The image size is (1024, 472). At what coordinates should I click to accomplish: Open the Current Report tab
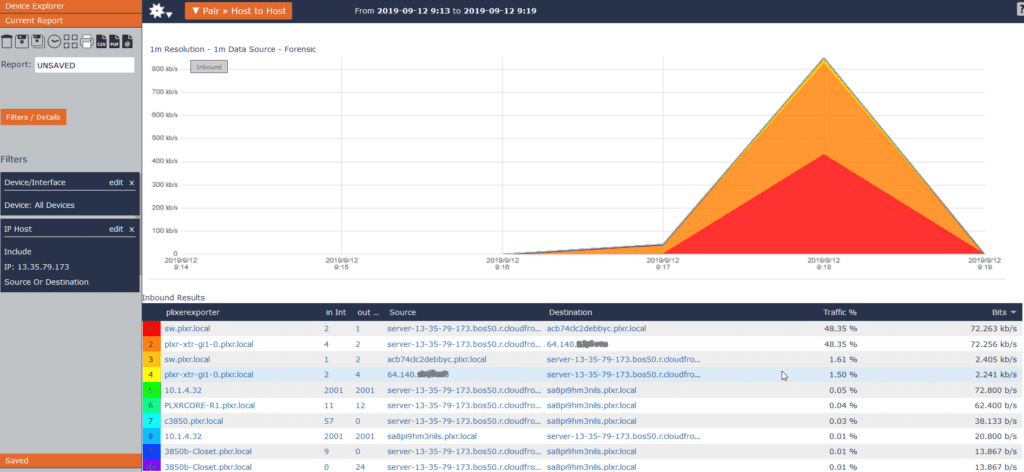(x=71, y=21)
